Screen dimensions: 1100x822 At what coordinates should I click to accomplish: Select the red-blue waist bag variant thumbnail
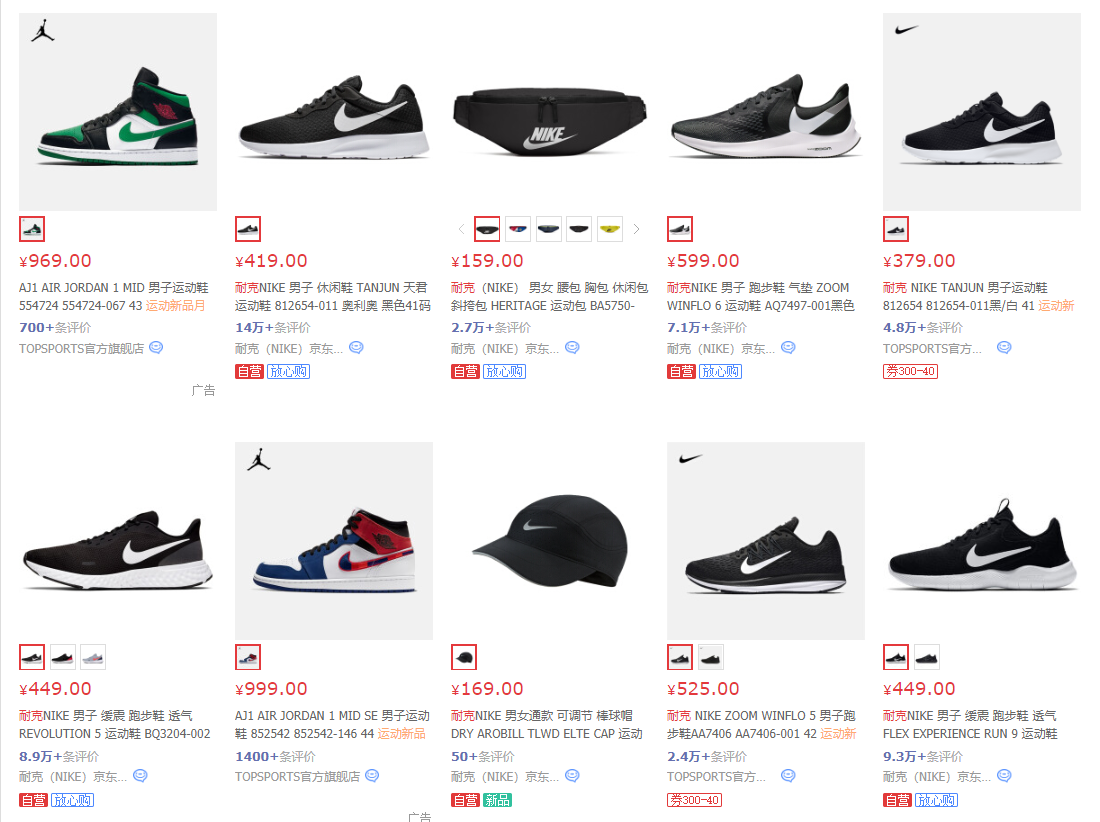[x=518, y=229]
